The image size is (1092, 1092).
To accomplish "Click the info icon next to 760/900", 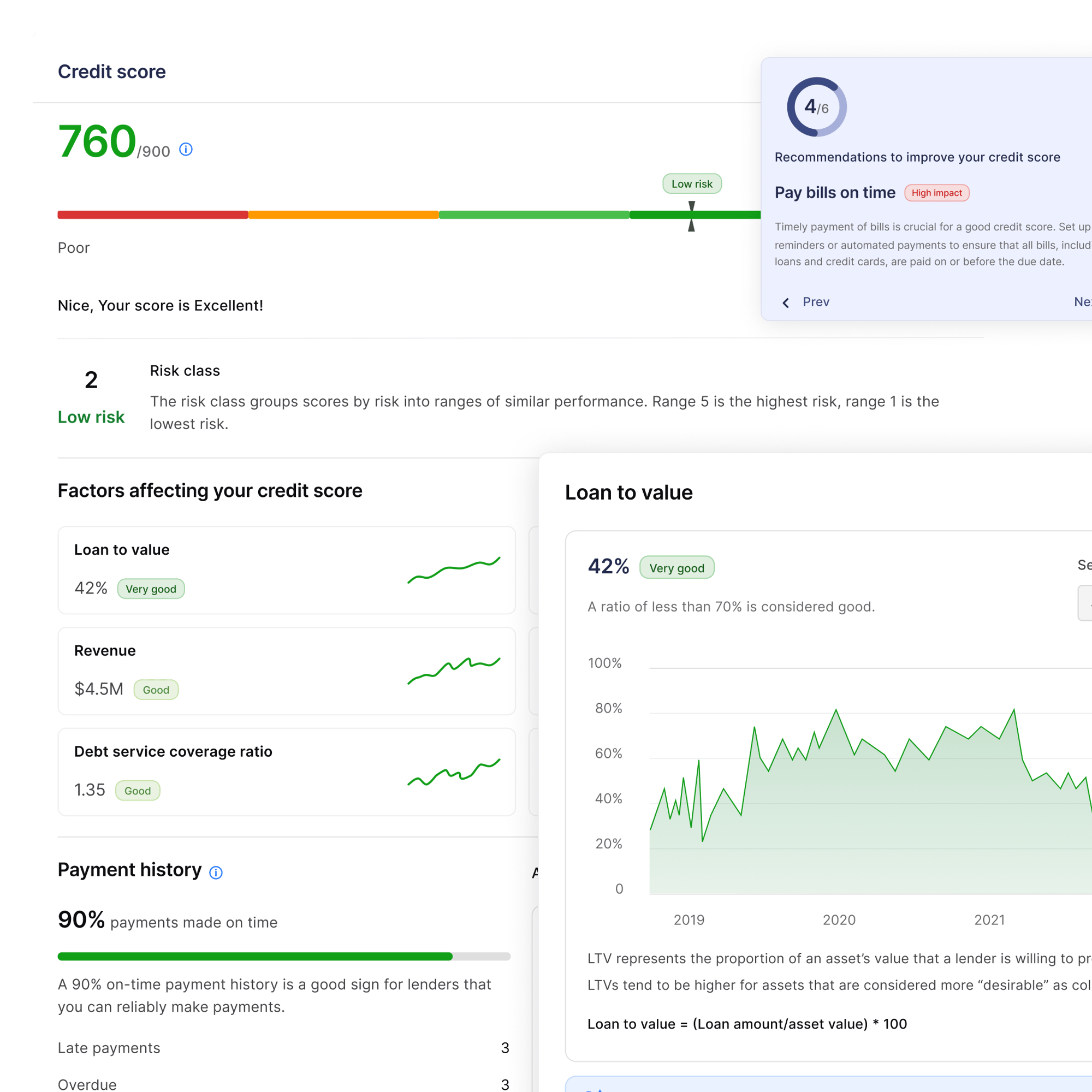I will point(186,149).
